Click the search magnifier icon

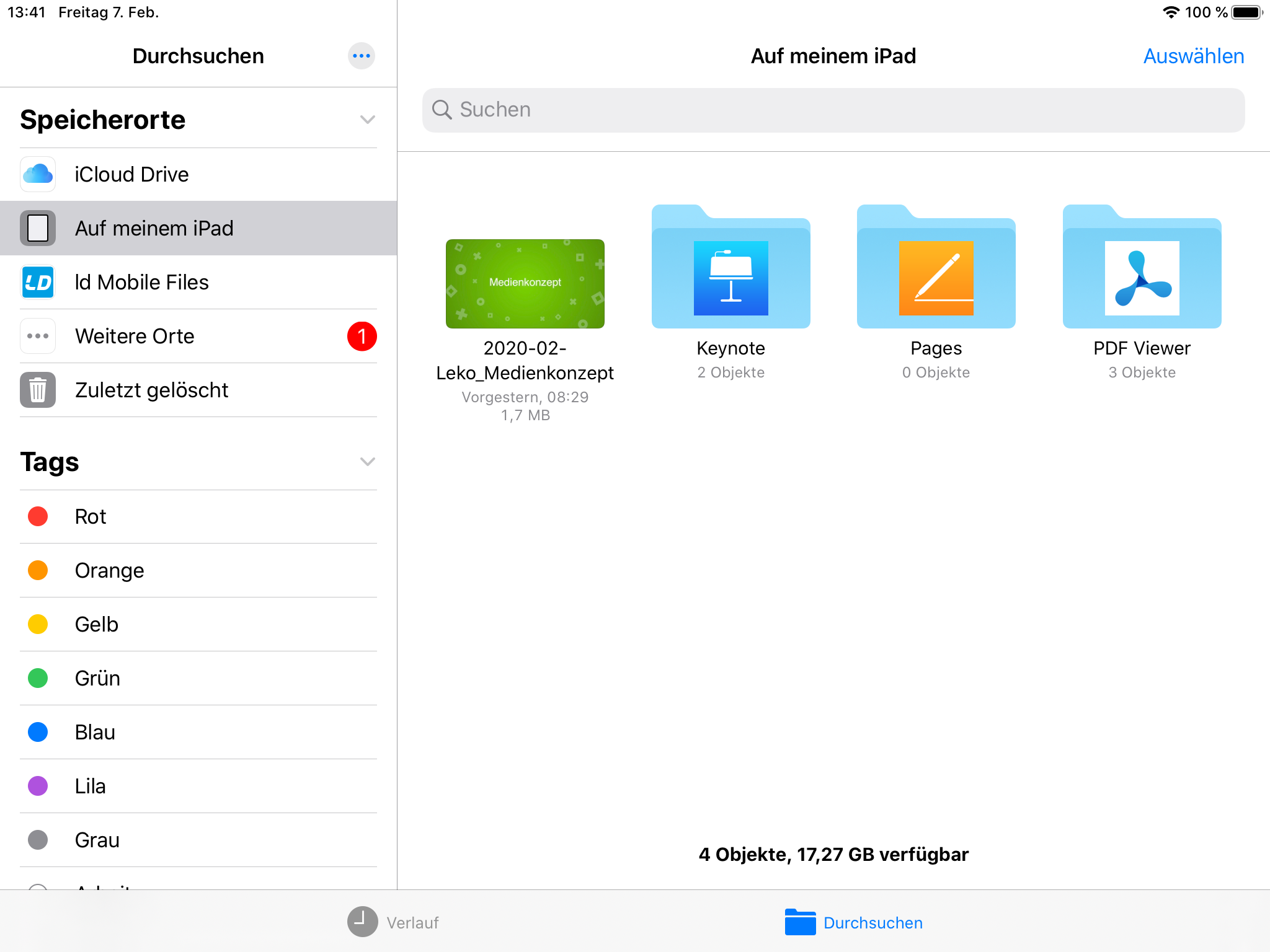tap(442, 110)
